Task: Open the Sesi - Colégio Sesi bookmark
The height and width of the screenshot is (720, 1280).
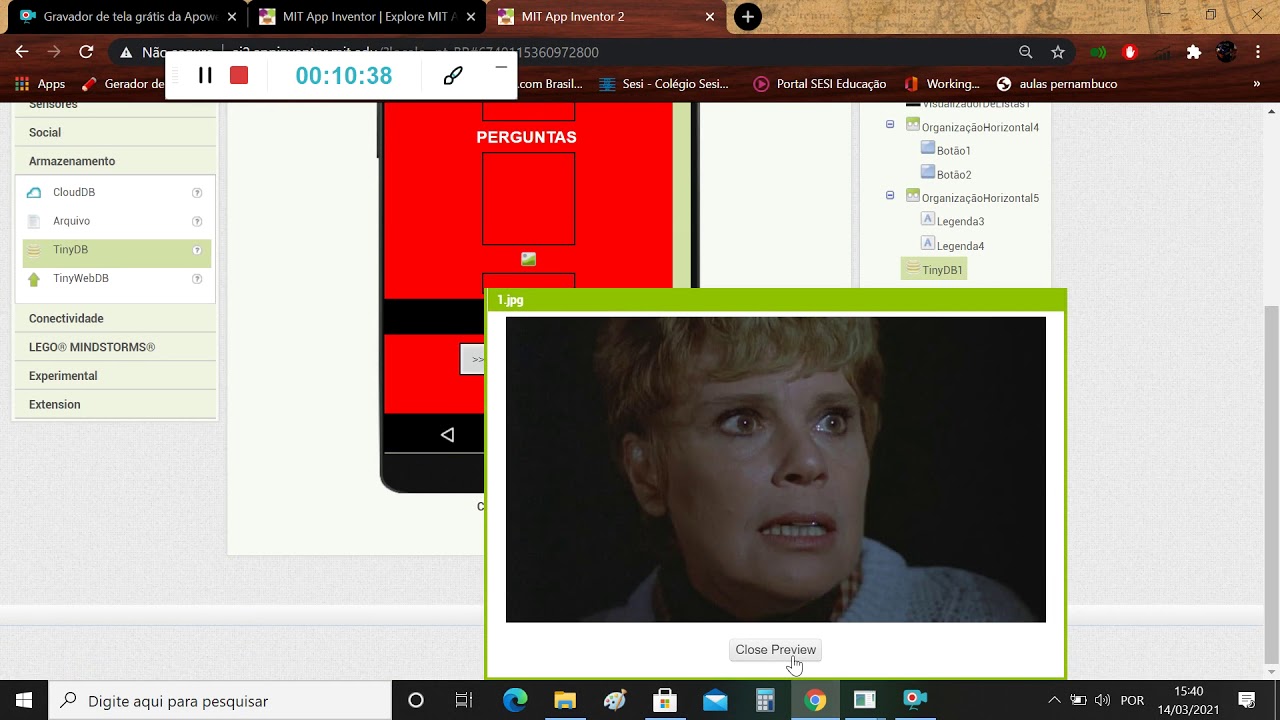Action: 664,84
